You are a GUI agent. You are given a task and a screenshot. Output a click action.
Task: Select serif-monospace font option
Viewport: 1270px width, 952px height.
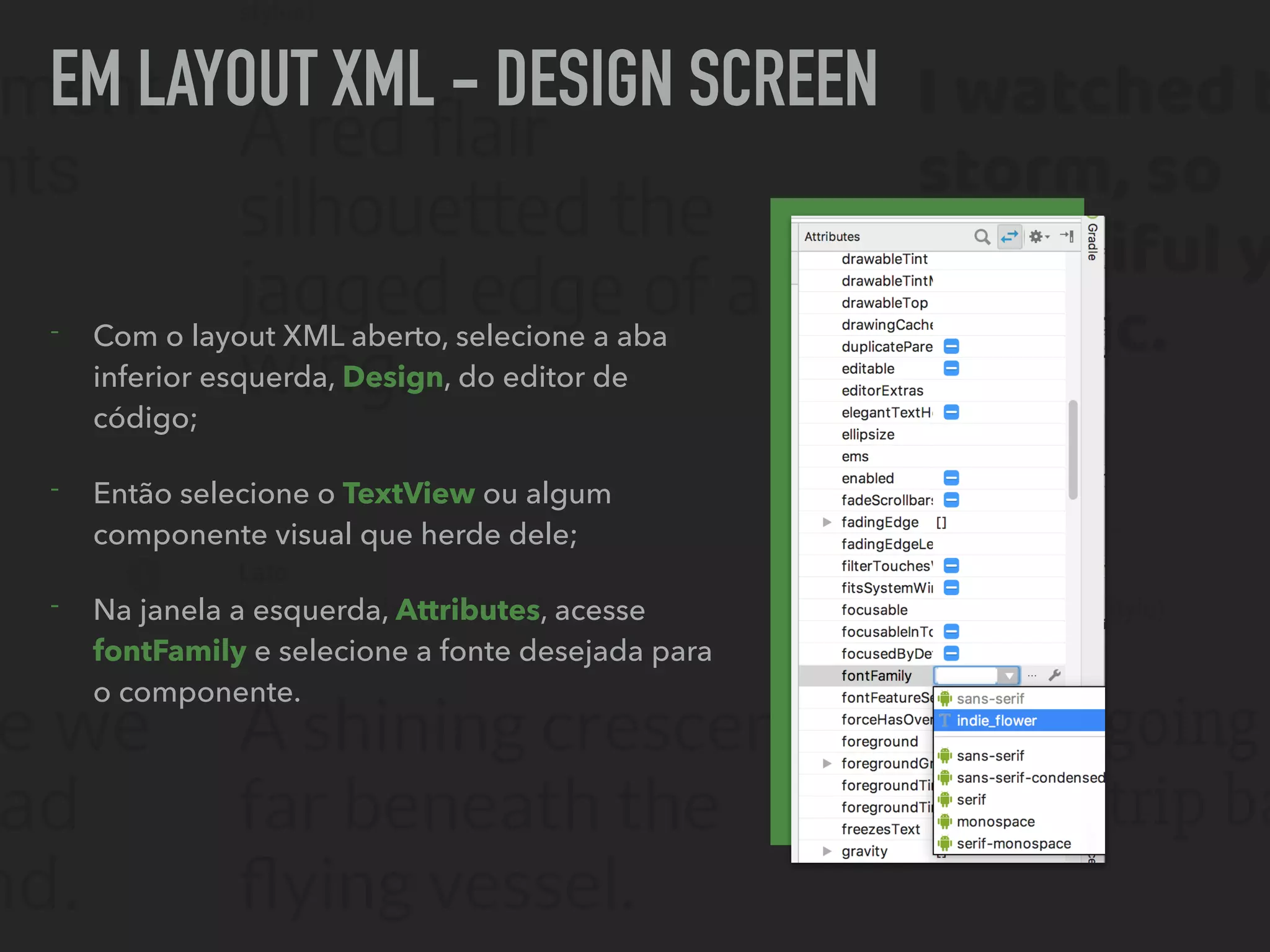[1019, 844]
